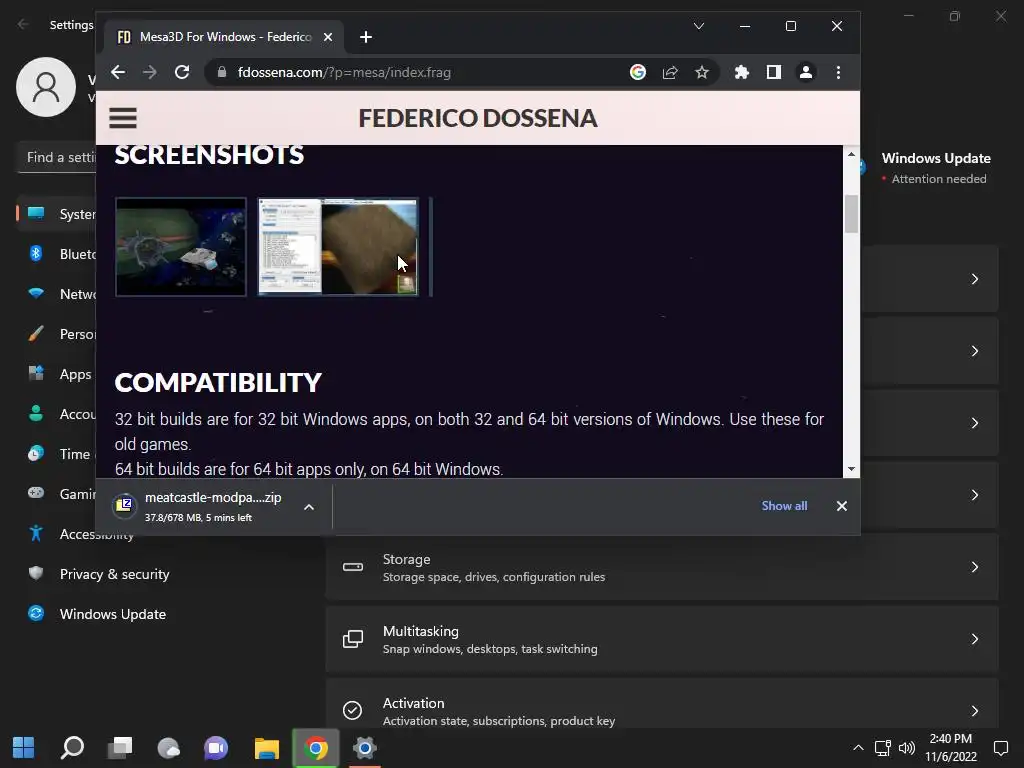Open Storage in Settings
The height and width of the screenshot is (768, 1024).
(x=662, y=568)
